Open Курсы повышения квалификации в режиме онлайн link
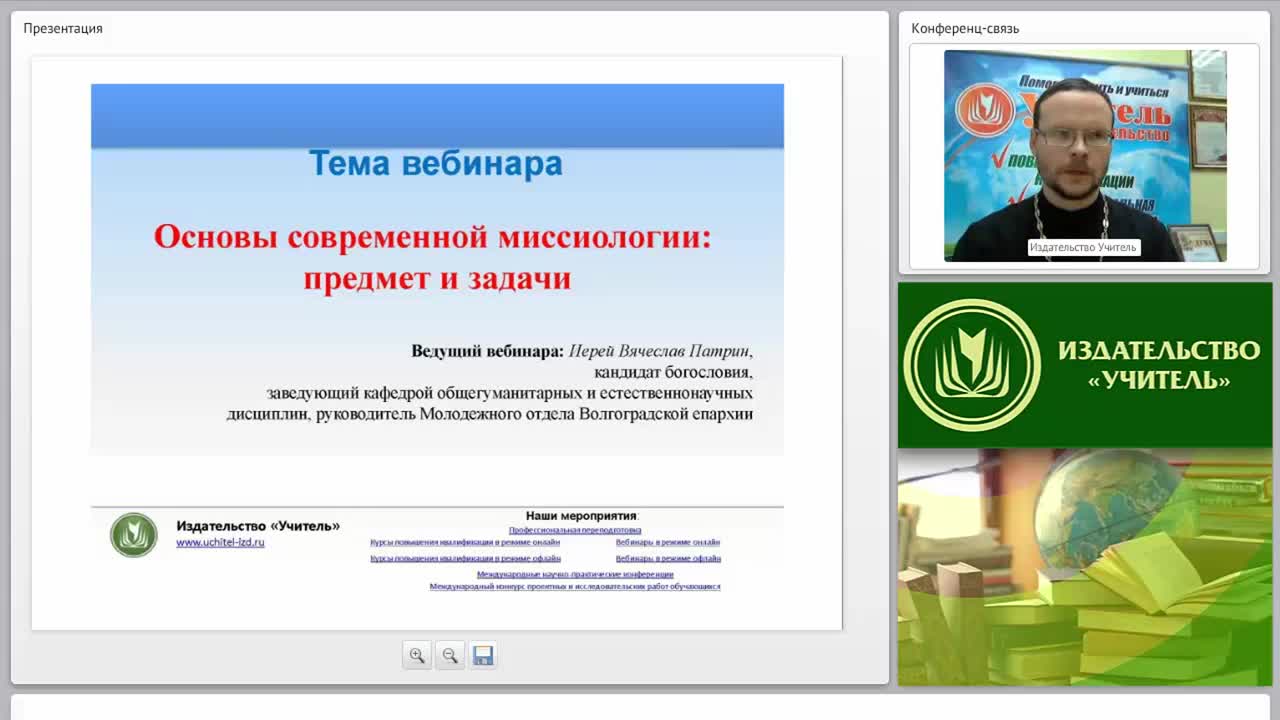1280x720 pixels. 465,542
